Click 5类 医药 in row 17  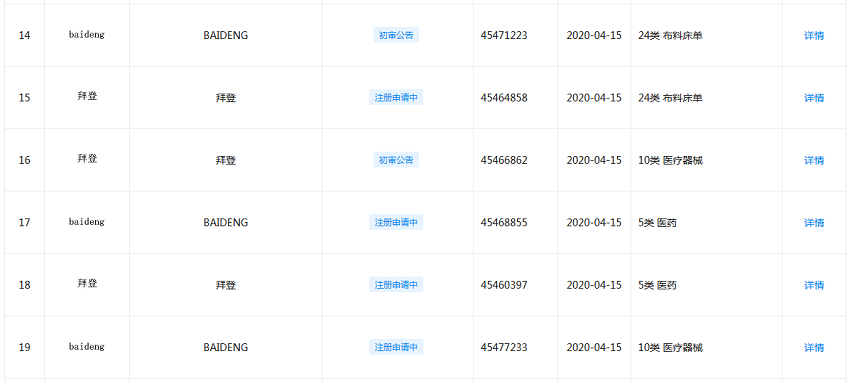pyautogui.click(x=658, y=223)
